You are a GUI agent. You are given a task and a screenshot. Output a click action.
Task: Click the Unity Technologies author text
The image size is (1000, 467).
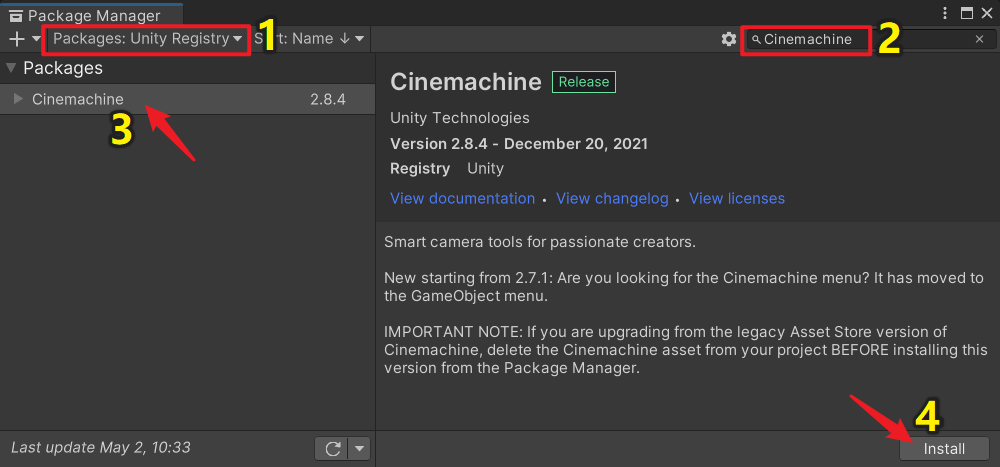[460, 118]
